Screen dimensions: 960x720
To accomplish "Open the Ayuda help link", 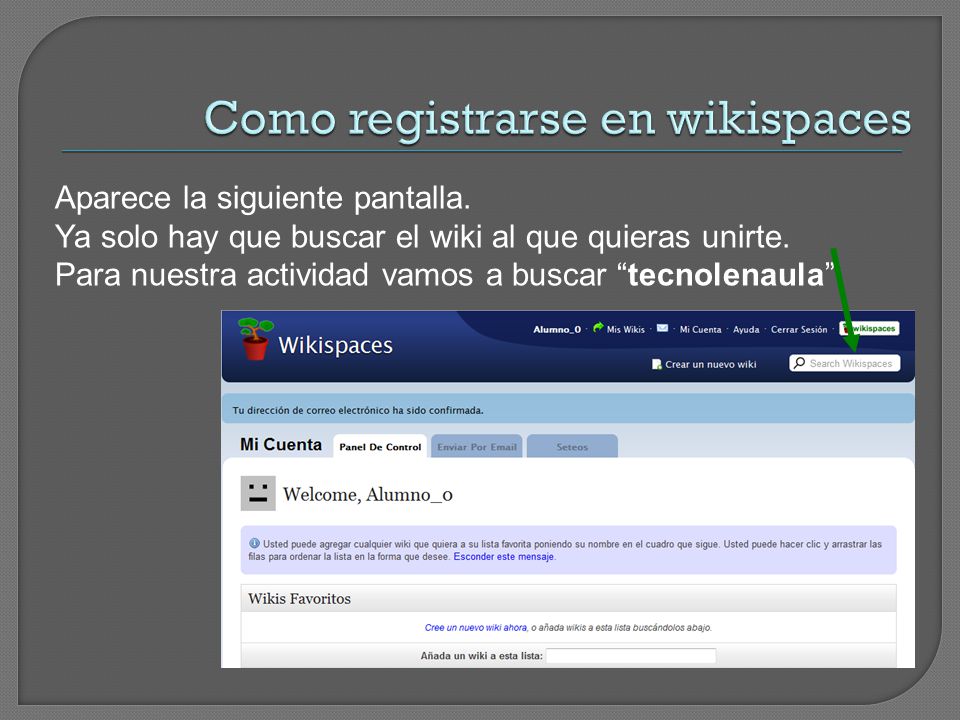I will (746, 329).
